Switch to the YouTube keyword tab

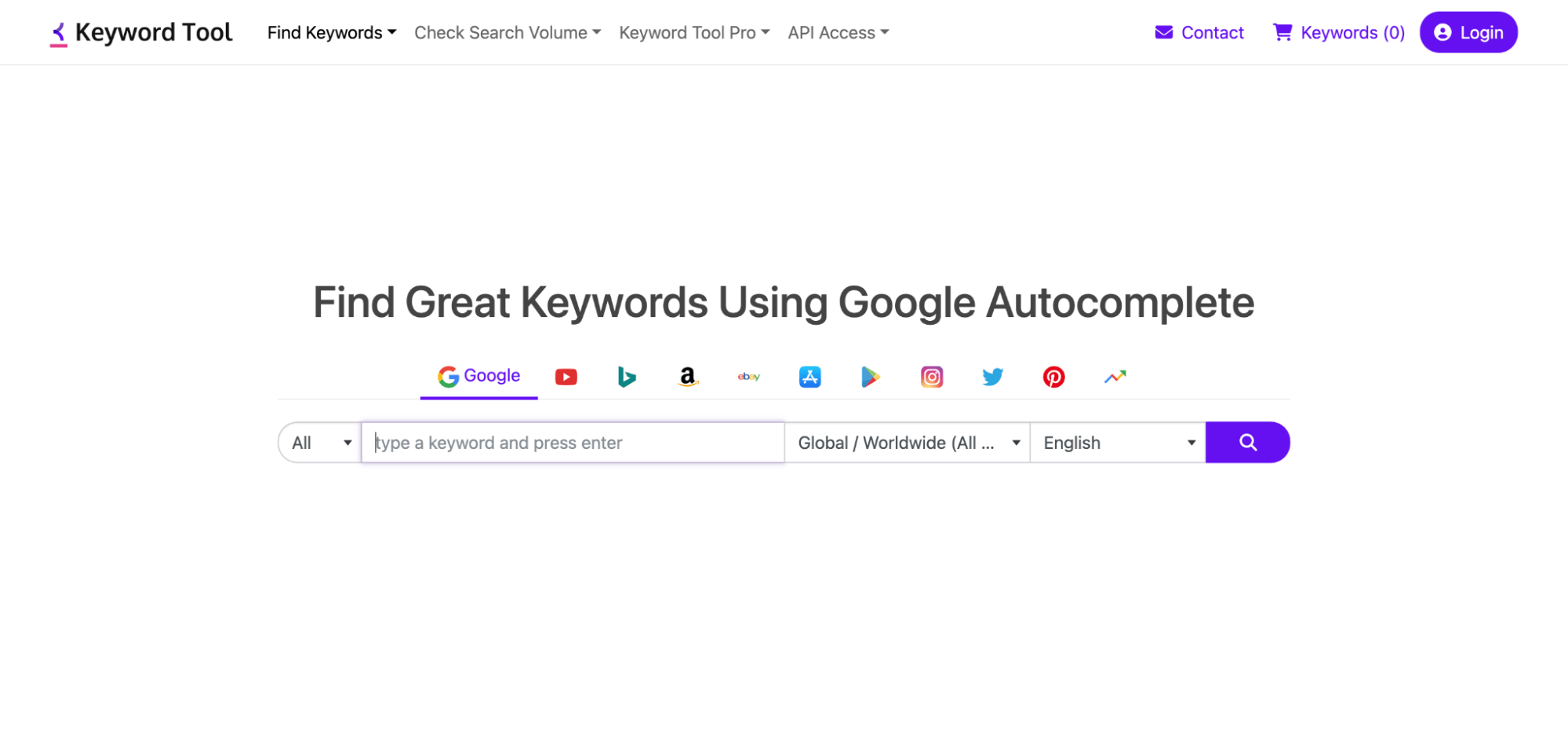click(x=566, y=377)
